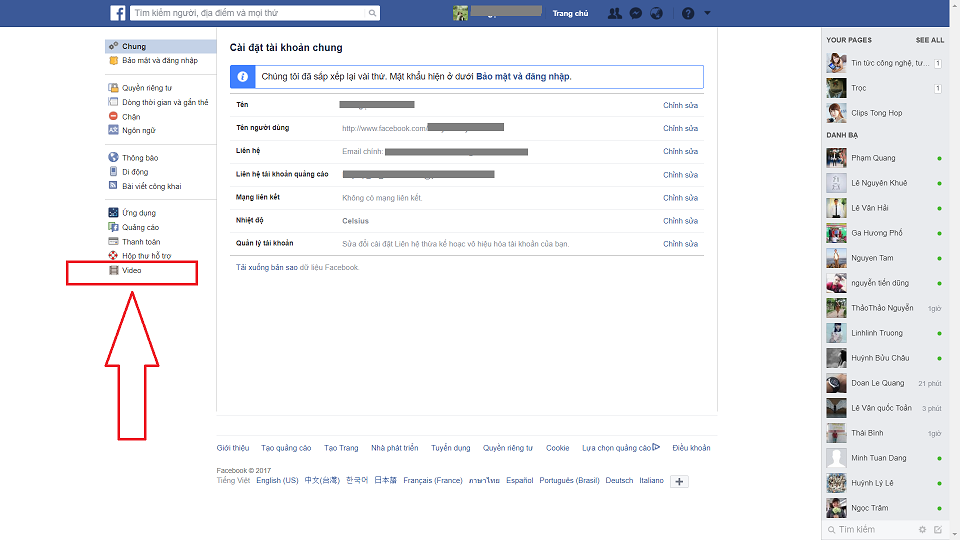Open Tạo Trang footer link
The height and width of the screenshot is (540, 960).
(x=341, y=448)
